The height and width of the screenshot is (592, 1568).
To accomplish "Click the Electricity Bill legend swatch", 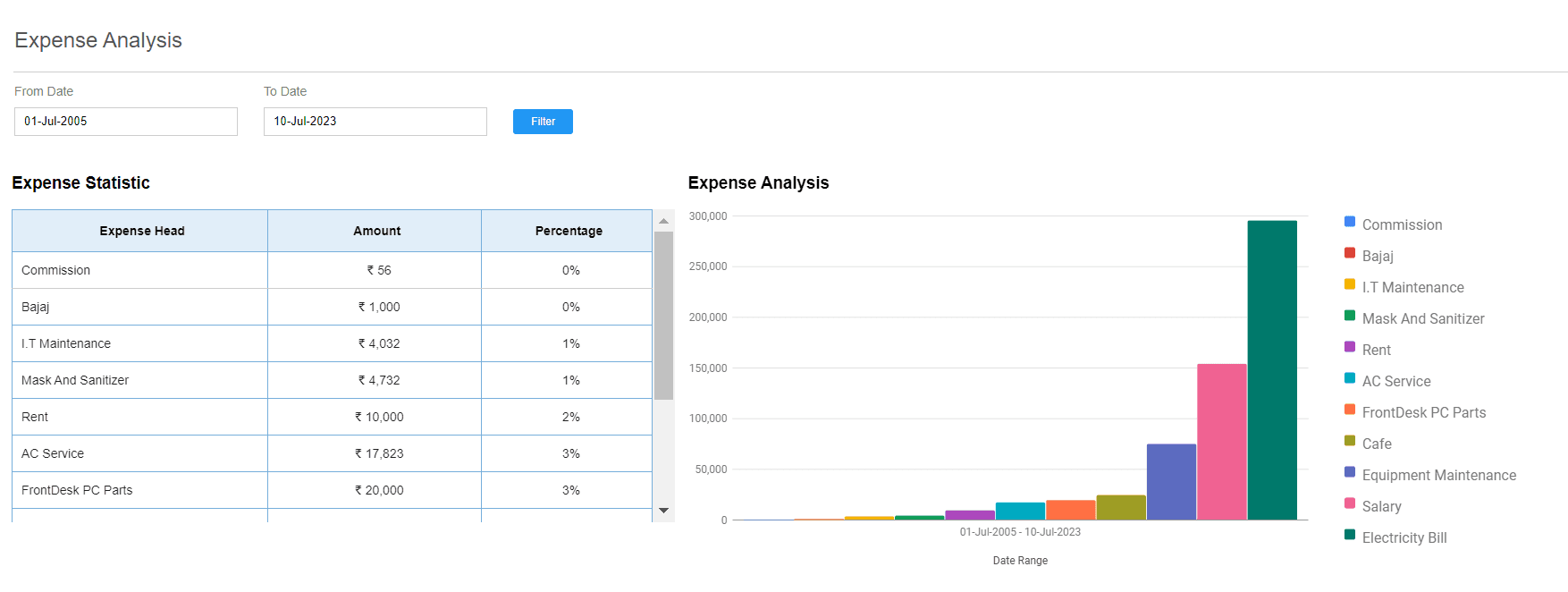I will (x=1350, y=535).
